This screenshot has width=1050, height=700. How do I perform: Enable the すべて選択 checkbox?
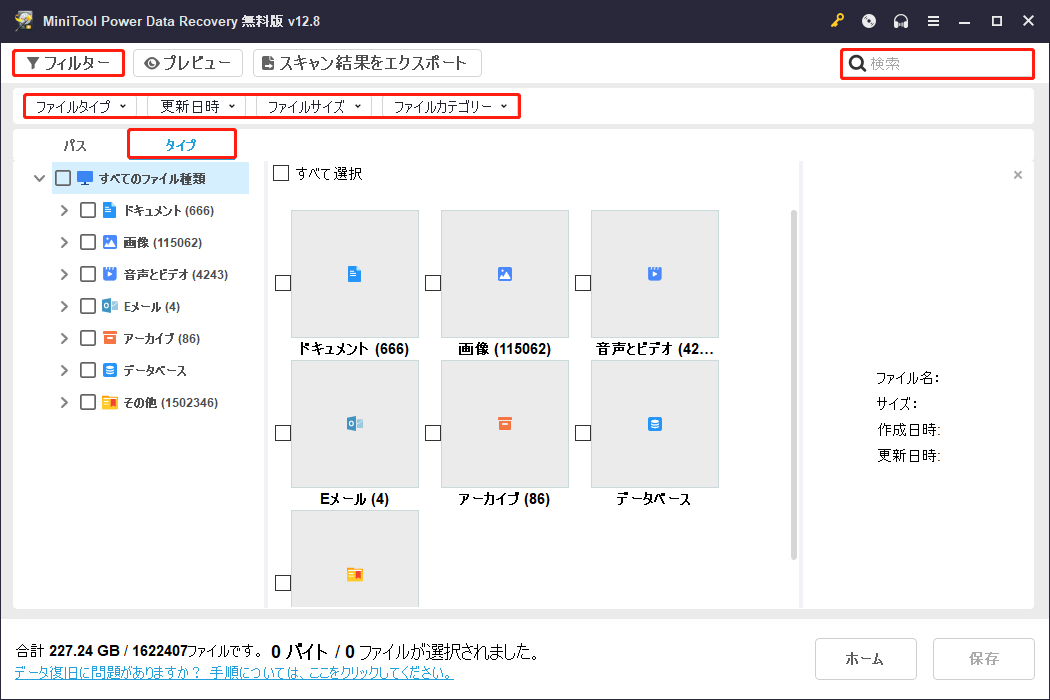point(281,172)
